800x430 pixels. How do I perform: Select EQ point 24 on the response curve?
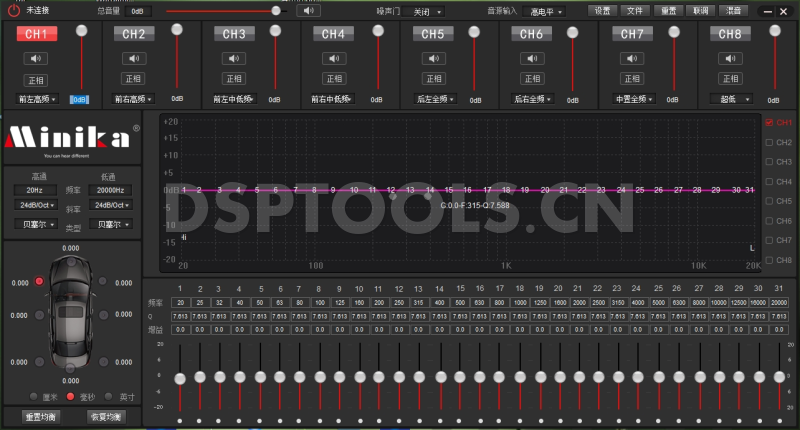[621, 190]
